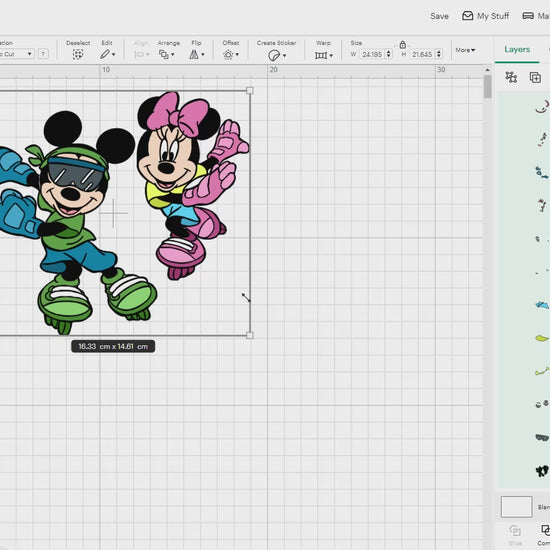Click the height H size field

(422, 54)
